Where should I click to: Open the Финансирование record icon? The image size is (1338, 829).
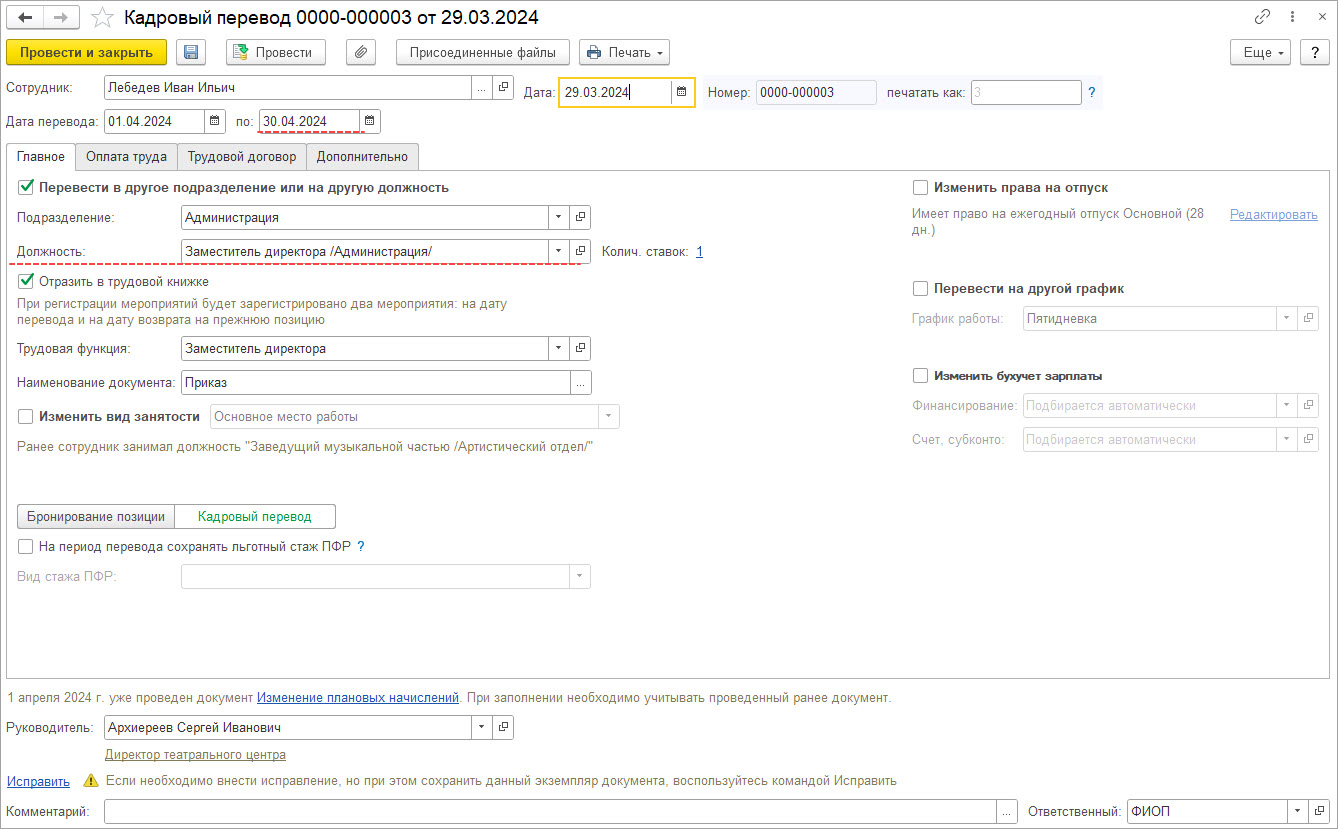coord(1308,405)
